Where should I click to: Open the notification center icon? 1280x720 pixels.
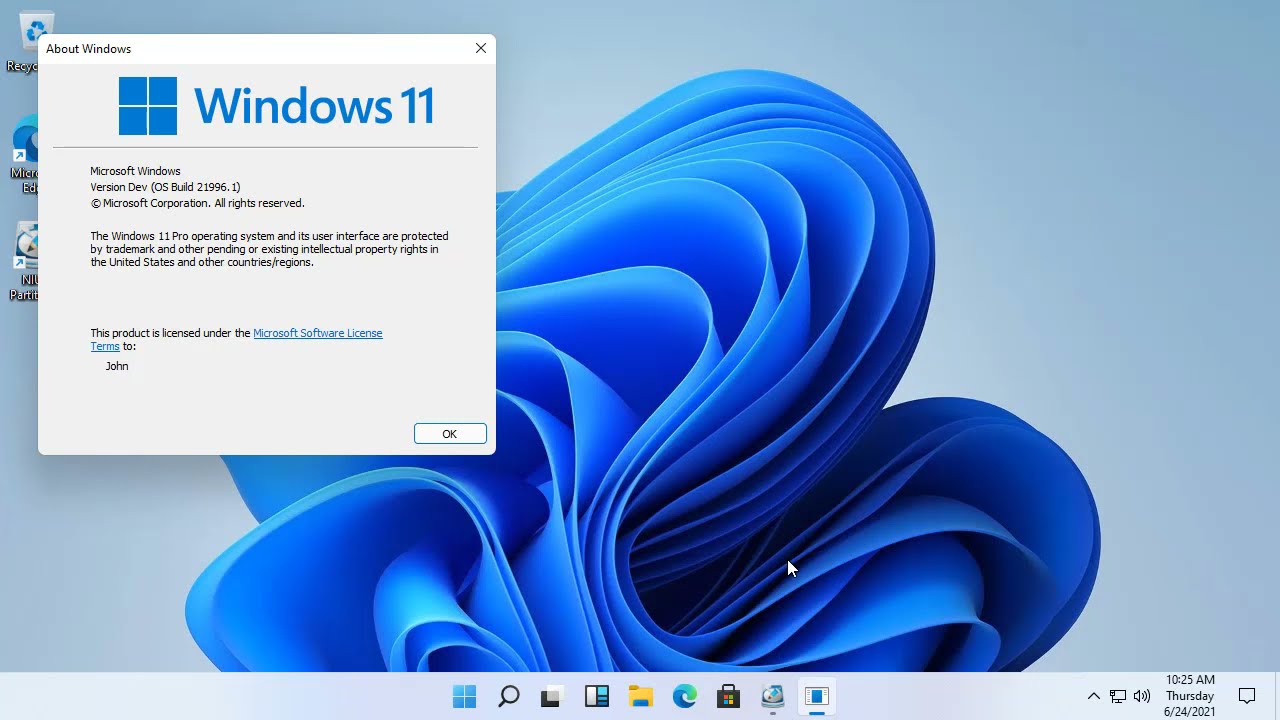[1247, 696]
